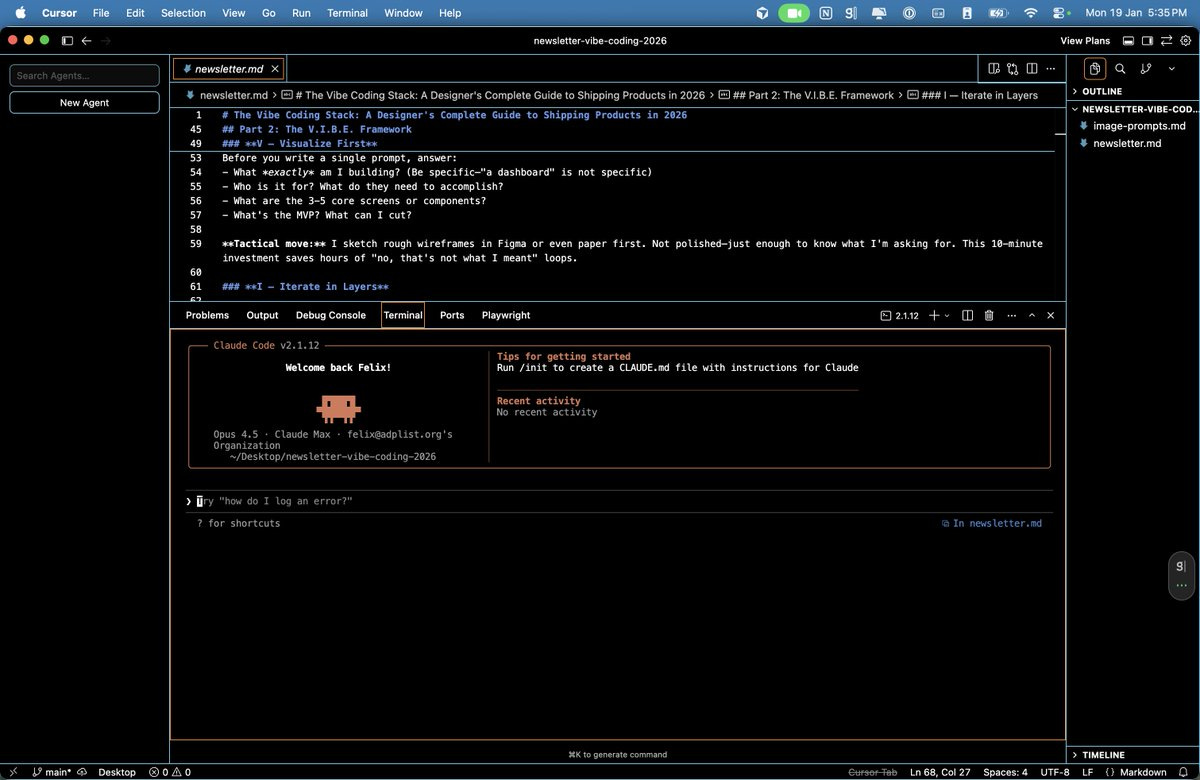Toggle the bottom panel layout icon

point(1128,41)
